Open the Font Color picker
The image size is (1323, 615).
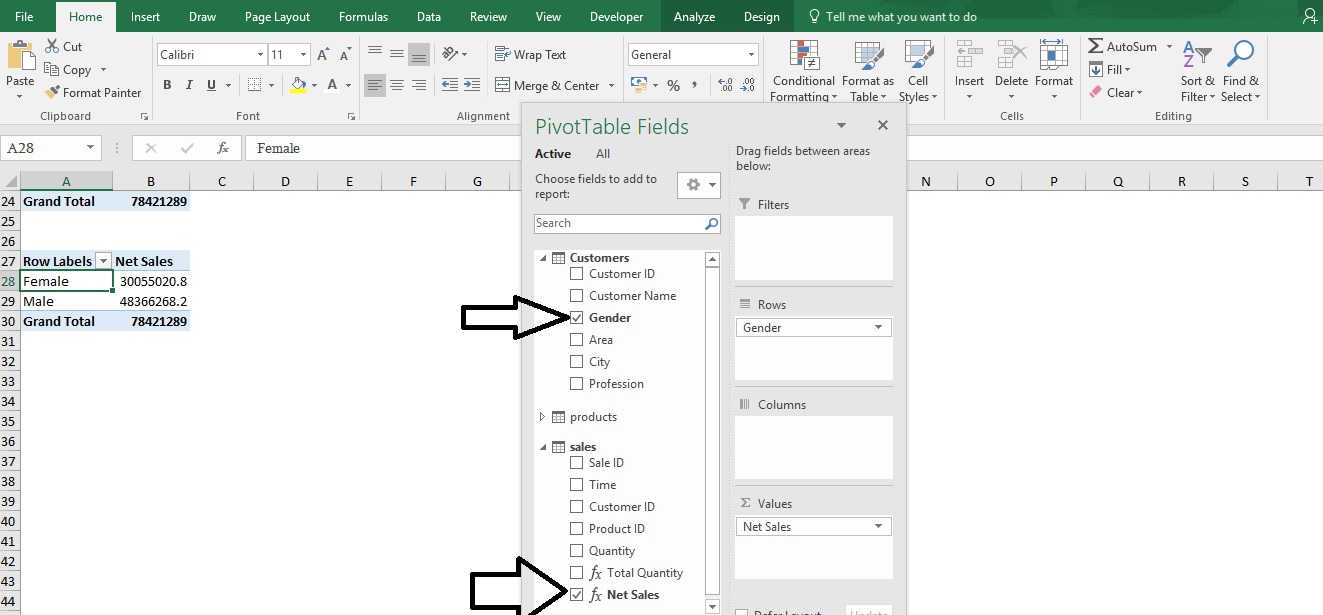tap(333, 85)
